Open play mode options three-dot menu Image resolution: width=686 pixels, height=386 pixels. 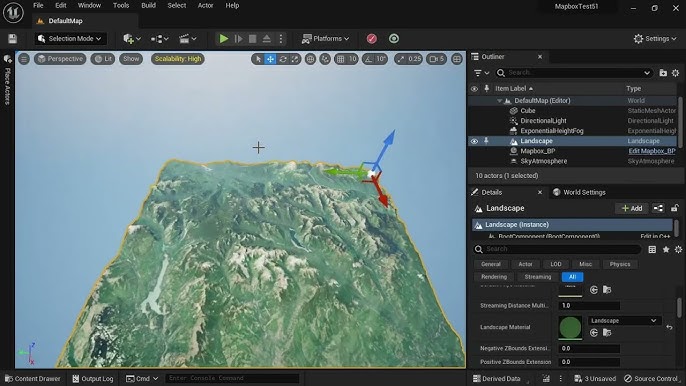(x=281, y=39)
